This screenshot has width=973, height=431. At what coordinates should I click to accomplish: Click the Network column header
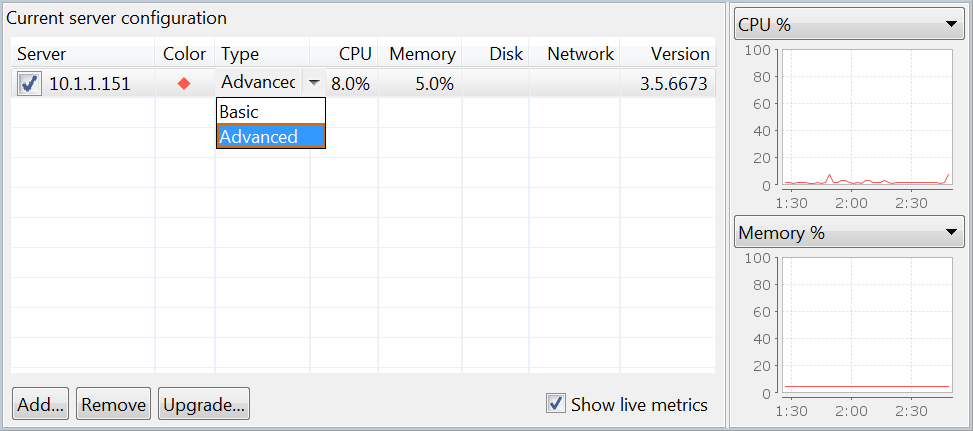tap(575, 54)
